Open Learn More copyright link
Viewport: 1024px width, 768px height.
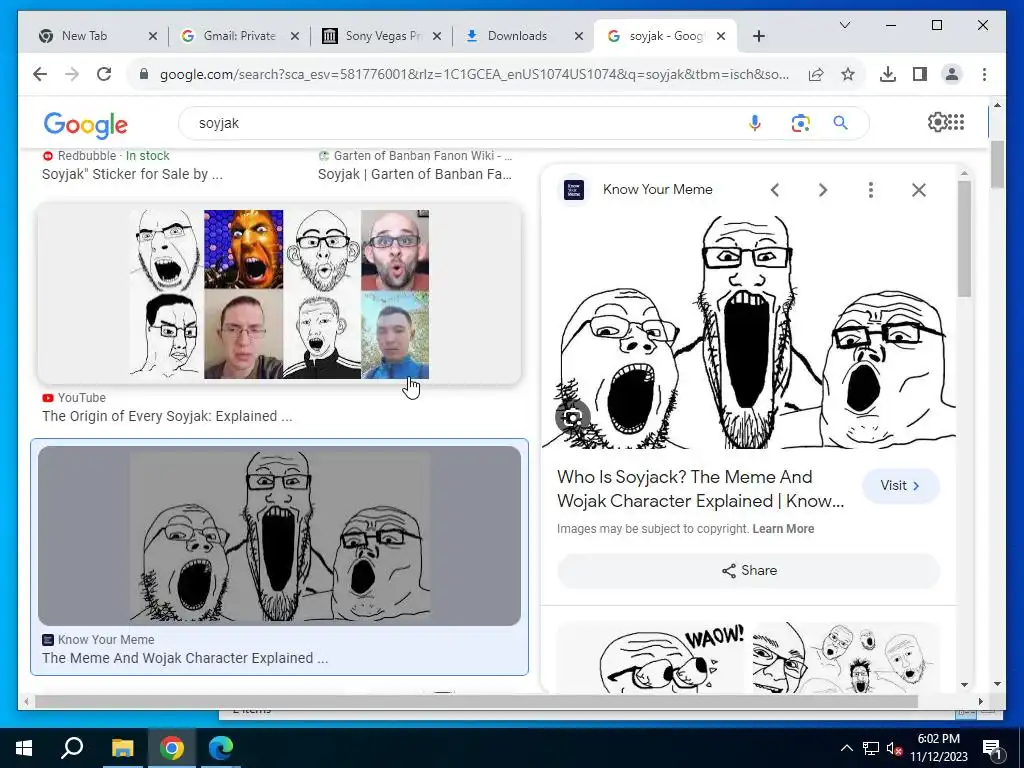[783, 529]
